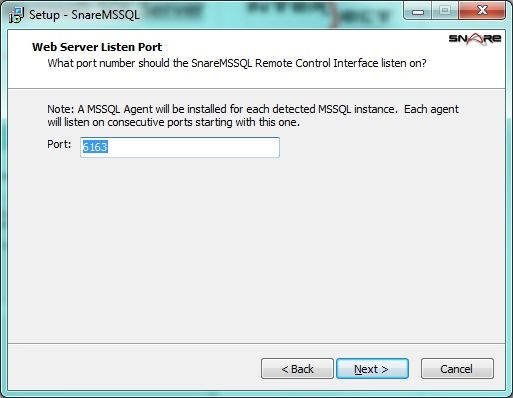Minimize the SnareMSSQL setup window

point(418,12)
